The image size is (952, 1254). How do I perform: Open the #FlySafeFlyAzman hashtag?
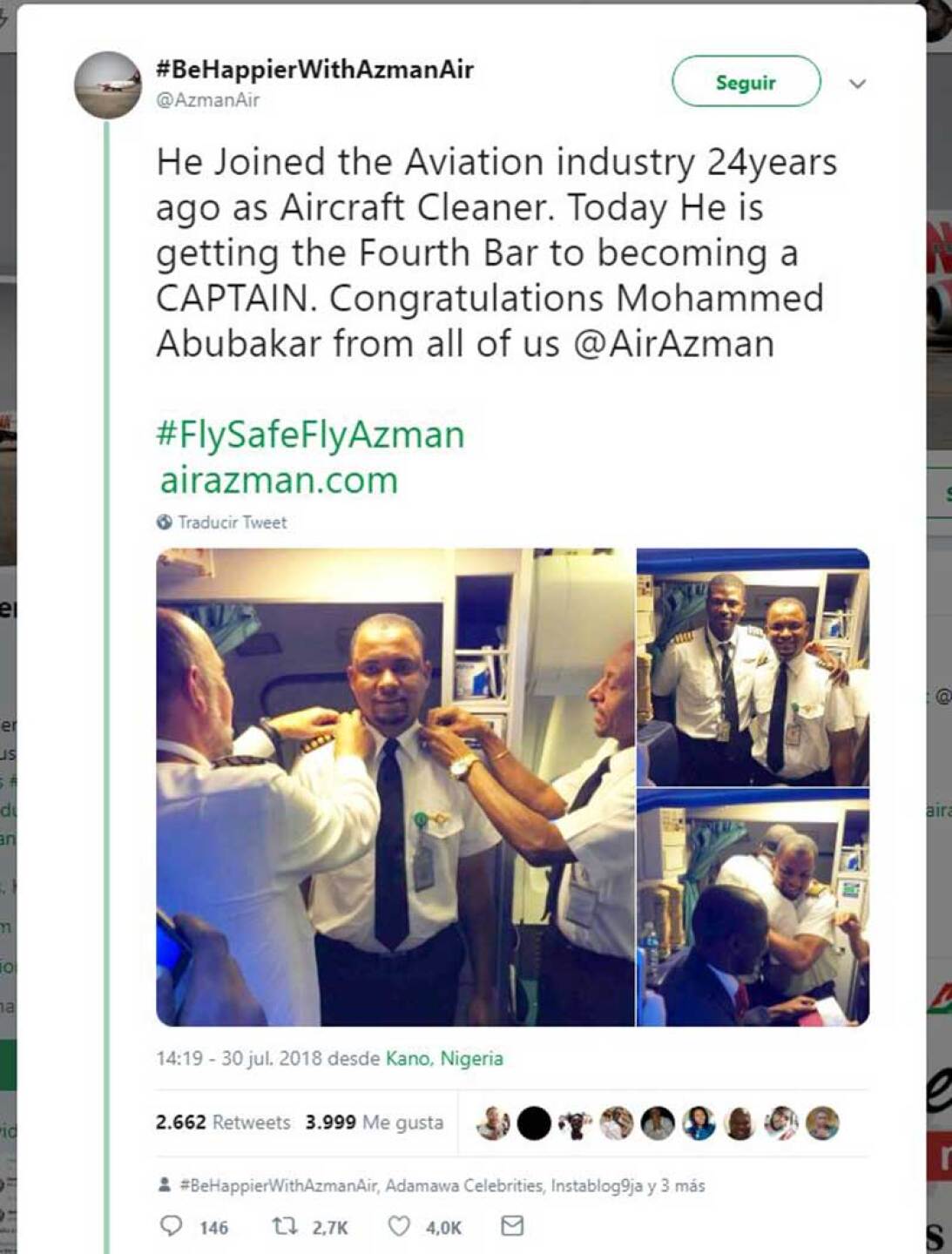(310, 435)
